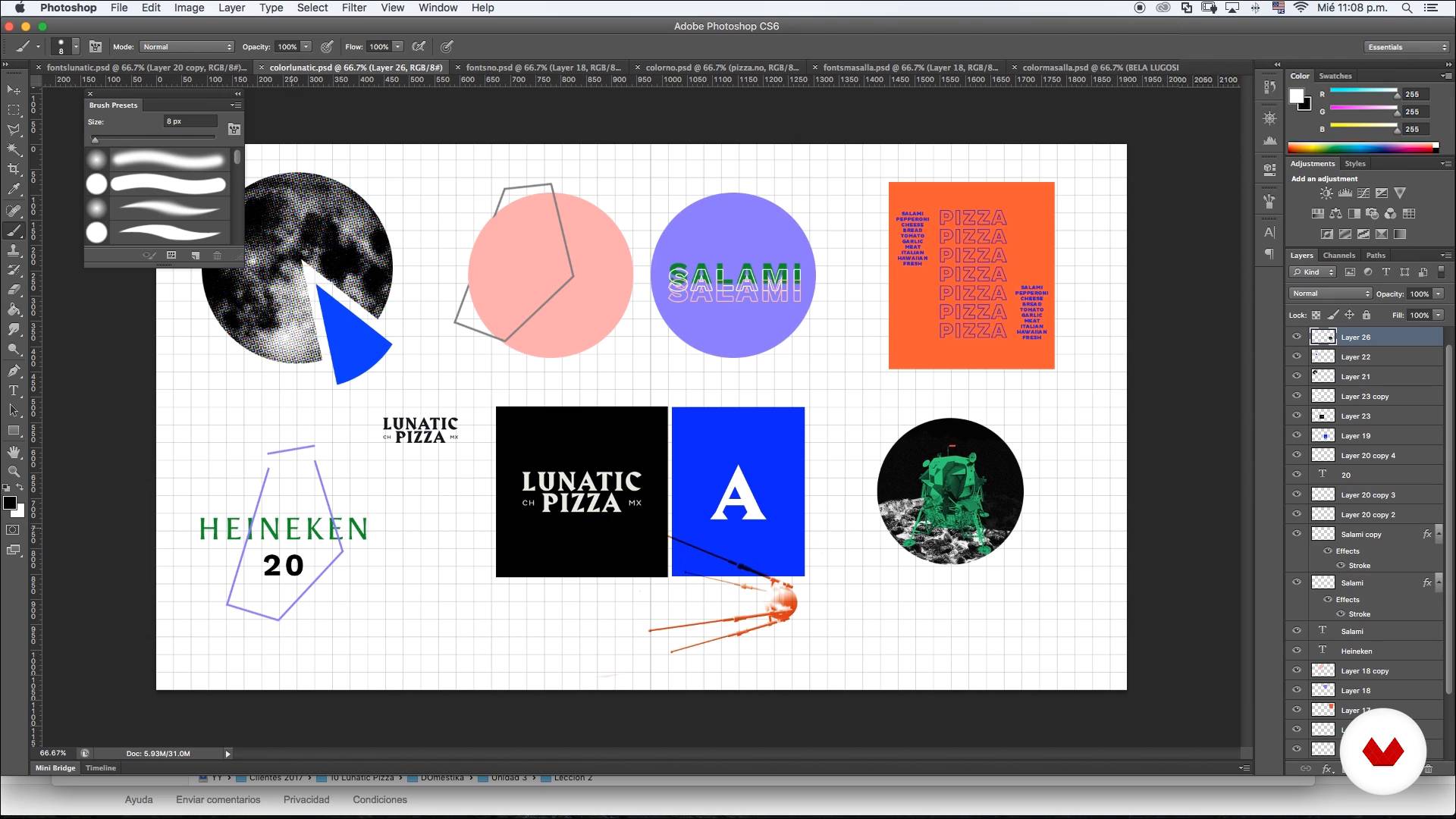Select the Polygonal Lasso tool
The image size is (1456, 819).
[x=14, y=130]
